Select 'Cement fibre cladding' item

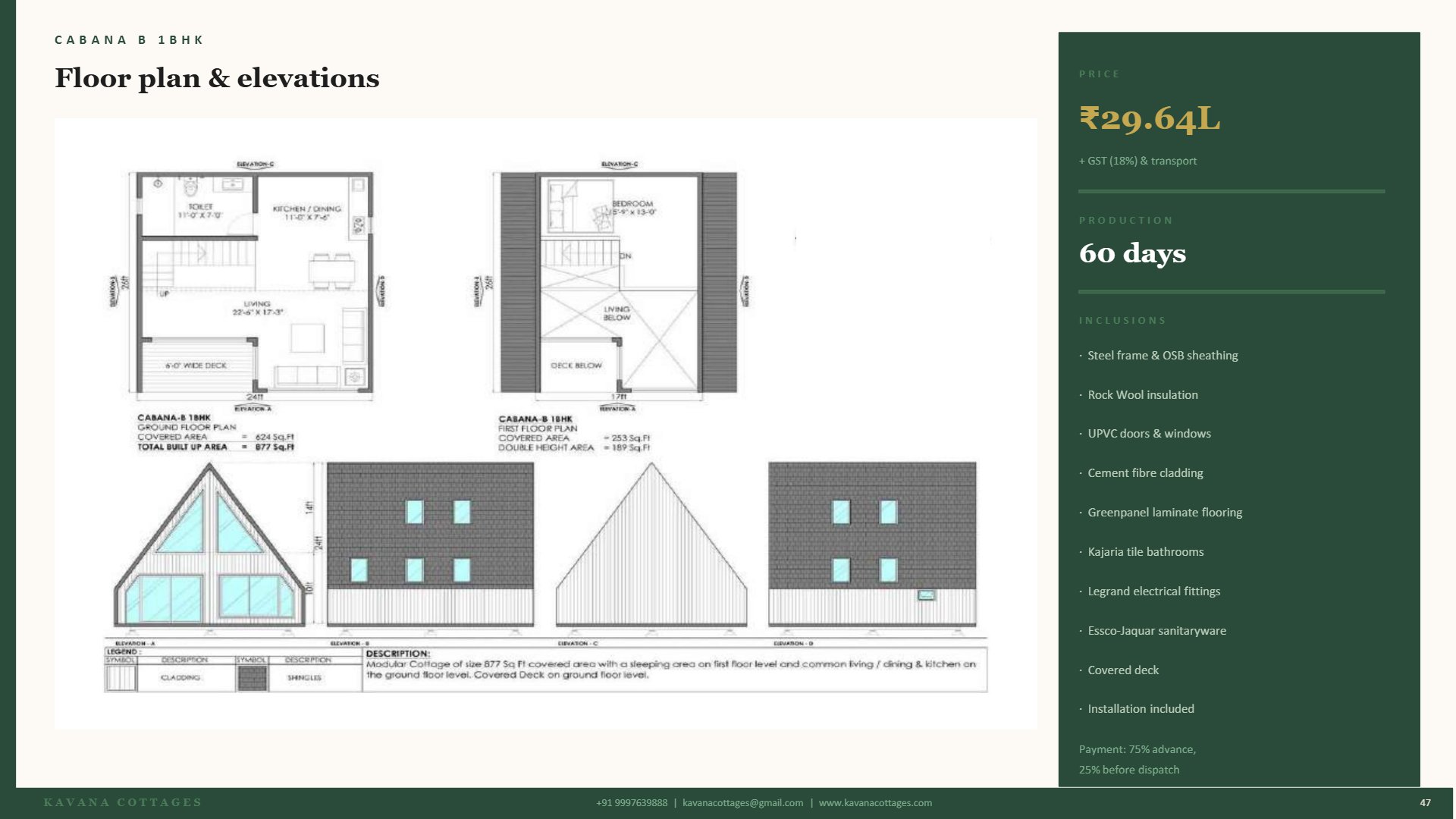tap(1145, 473)
